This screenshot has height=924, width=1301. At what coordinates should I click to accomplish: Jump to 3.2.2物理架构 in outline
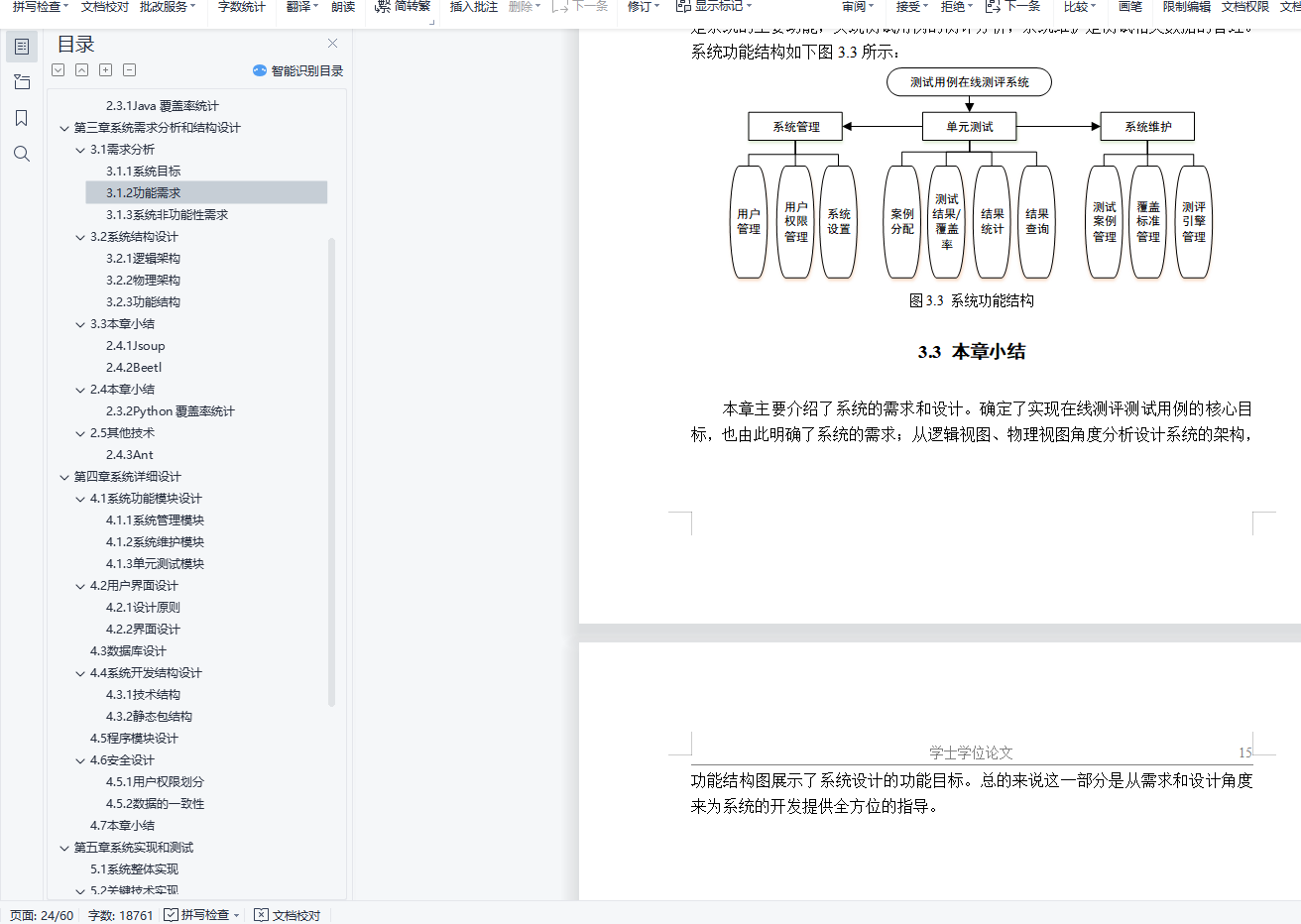pyautogui.click(x=144, y=281)
